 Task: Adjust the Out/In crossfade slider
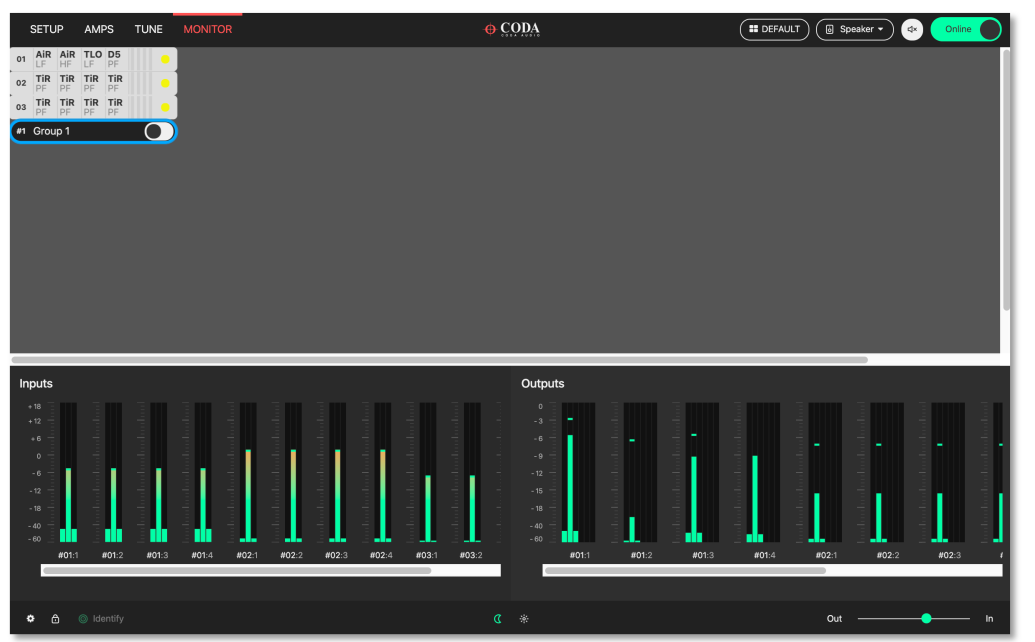pyautogui.click(x=926, y=618)
